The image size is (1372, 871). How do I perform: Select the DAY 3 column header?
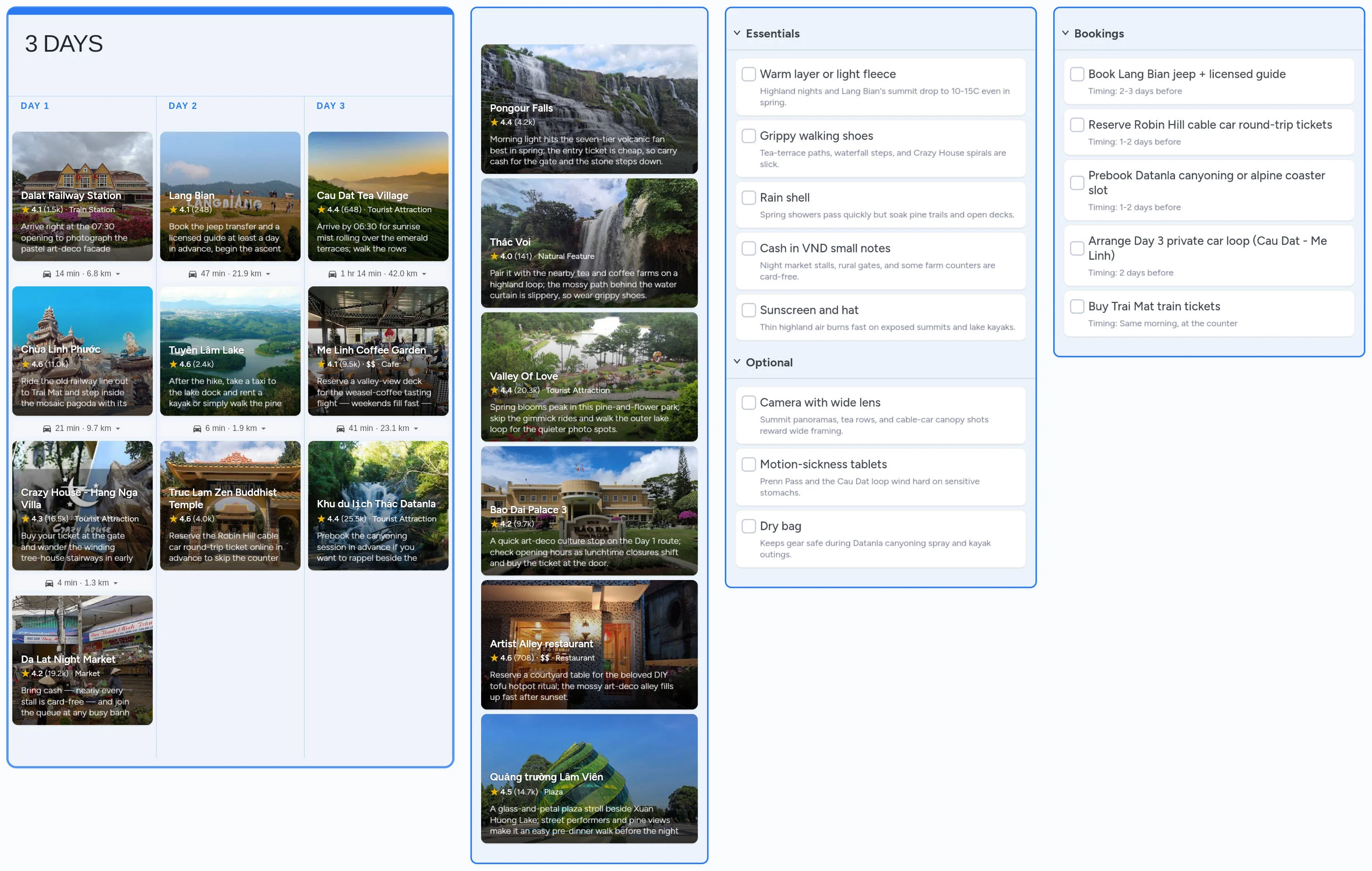click(x=331, y=106)
